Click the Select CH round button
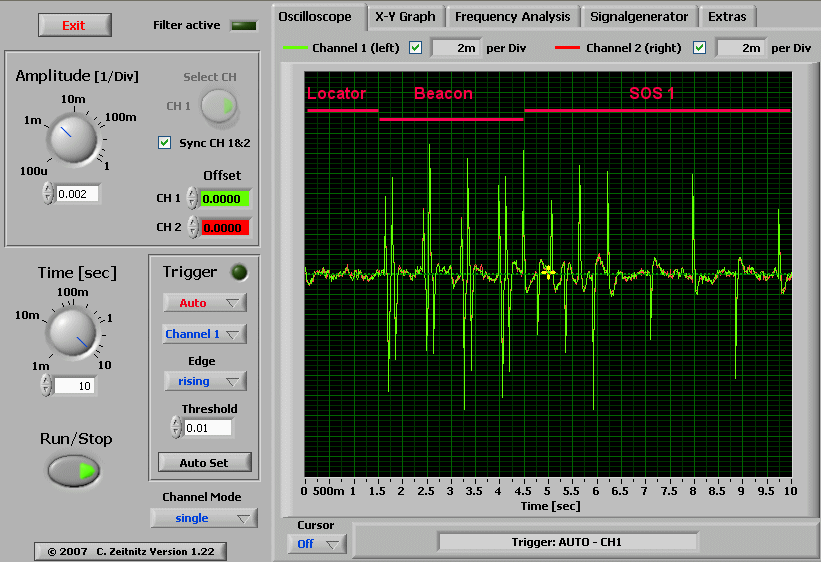821x562 pixels. pos(219,107)
